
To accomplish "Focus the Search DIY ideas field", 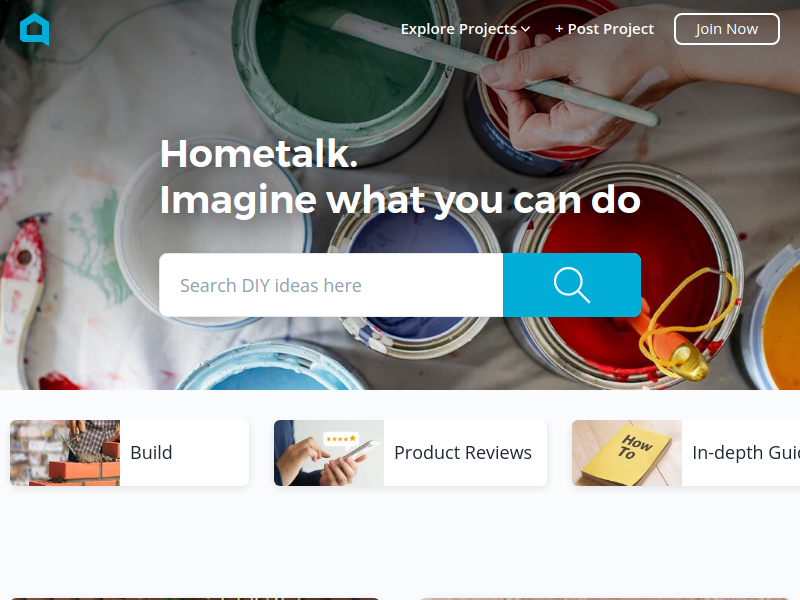I will click(x=331, y=285).
